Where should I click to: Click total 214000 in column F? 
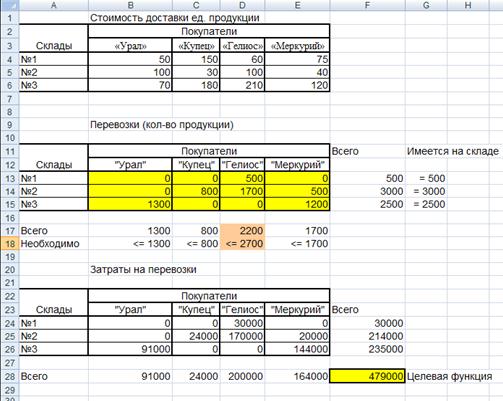click(368, 336)
